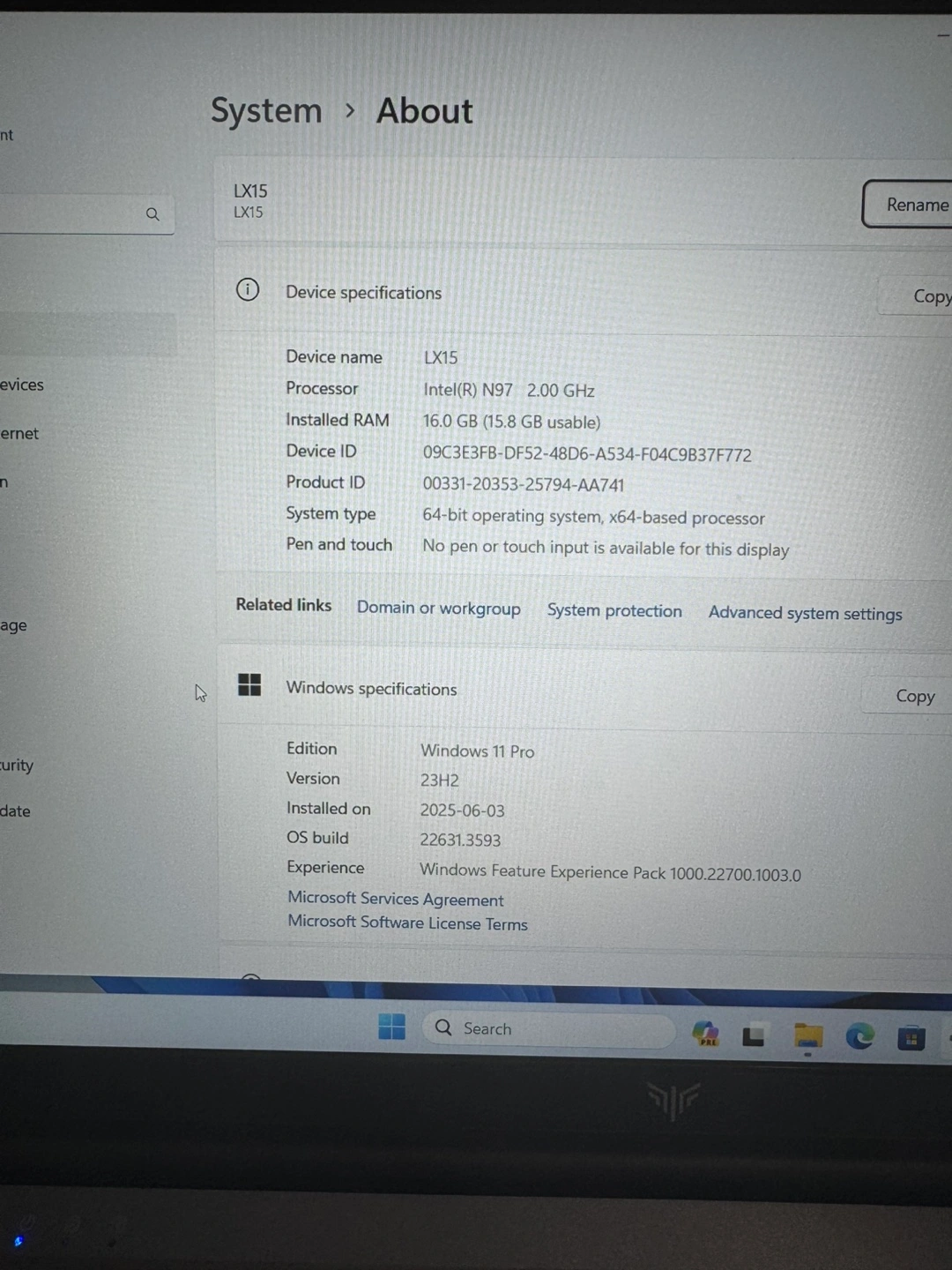This screenshot has height=1270, width=952.
Task: Select the Installed on date 2025-06-03
Action: point(462,811)
